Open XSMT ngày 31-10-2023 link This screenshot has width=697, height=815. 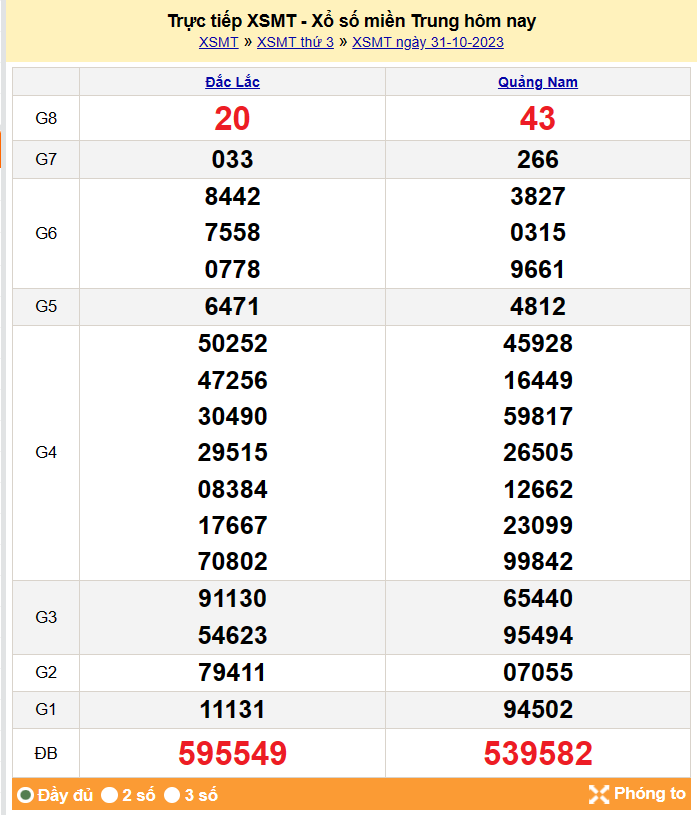(x=428, y=42)
